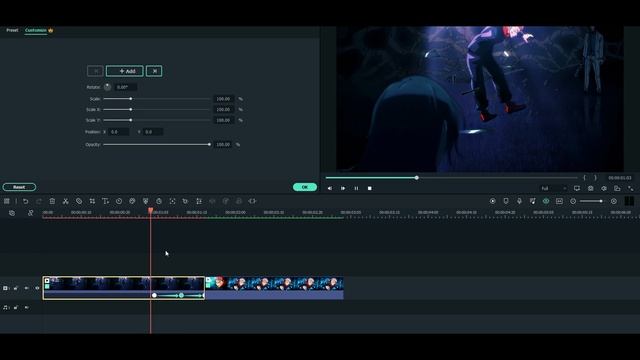Click the Scale Y percentage field
Screen dimensions: 640x360
[x=223, y=120]
